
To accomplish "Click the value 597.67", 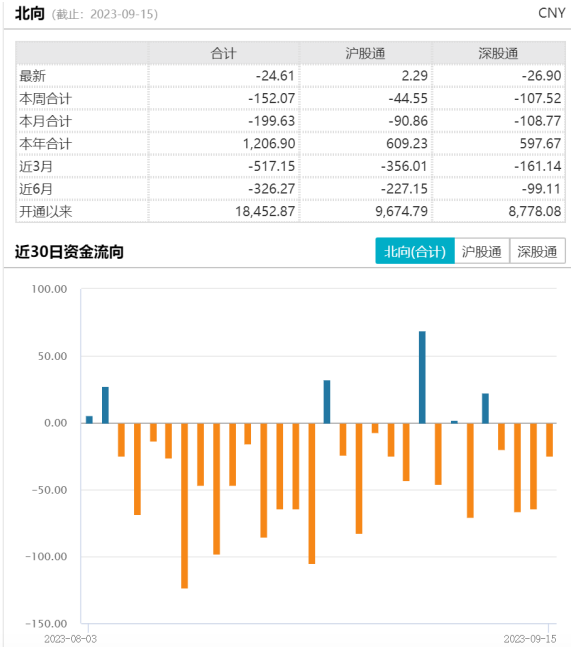I will tap(540, 144).
